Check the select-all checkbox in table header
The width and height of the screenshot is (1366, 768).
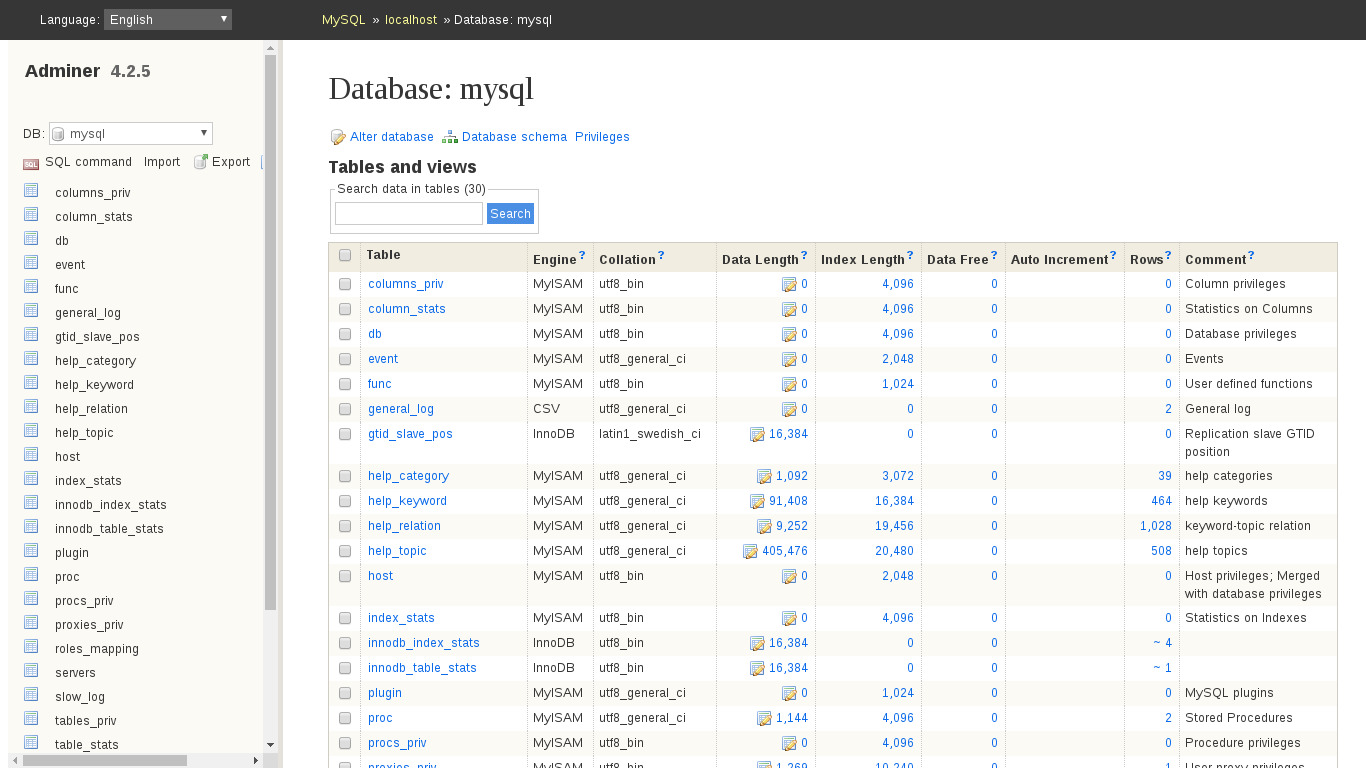coord(345,255)
